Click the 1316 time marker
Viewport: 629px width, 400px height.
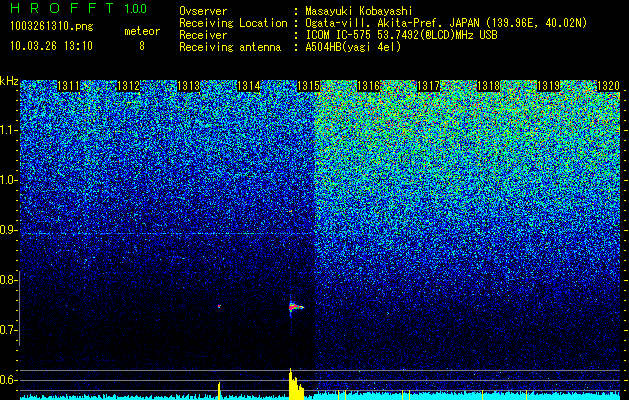click(x=368, y=86)
